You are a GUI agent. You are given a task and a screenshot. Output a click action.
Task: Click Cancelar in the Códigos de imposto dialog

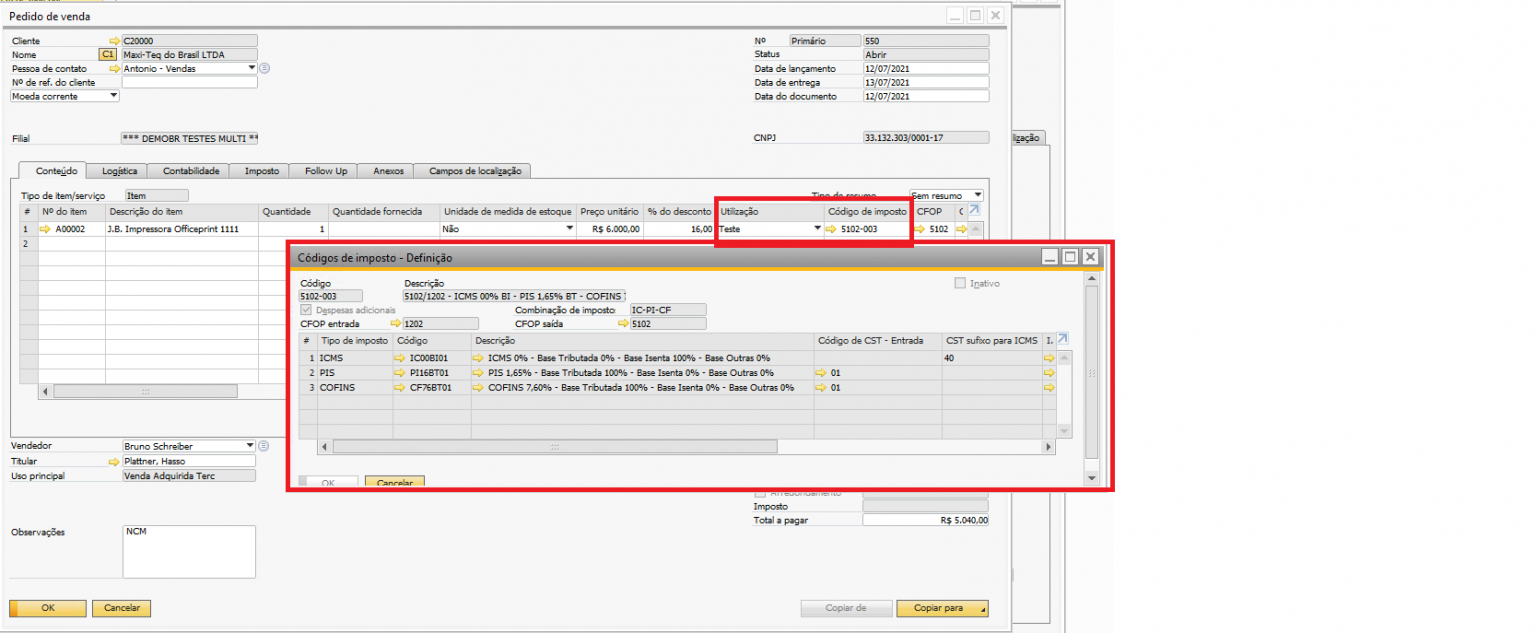pos(395,482)
